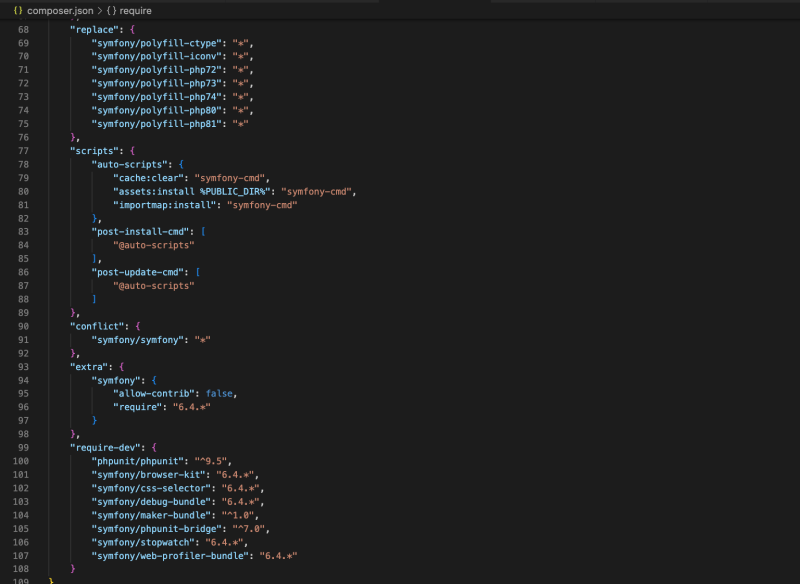Image resolution: width=800 pixels, height=584 pixels.
Task: Click "symfony-cmd" value on line 79
Action: (230, 178)
